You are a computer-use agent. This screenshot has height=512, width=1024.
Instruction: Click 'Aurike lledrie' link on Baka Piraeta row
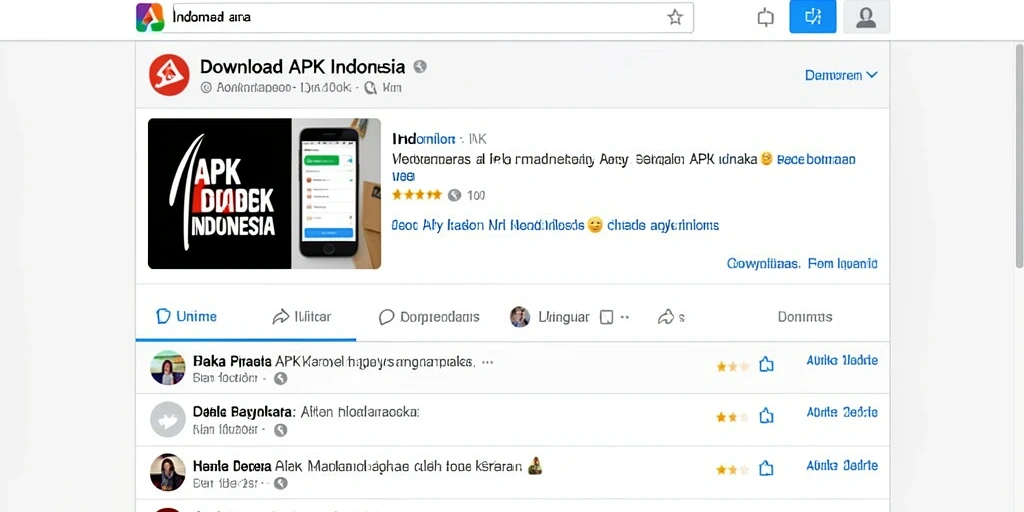842,360
